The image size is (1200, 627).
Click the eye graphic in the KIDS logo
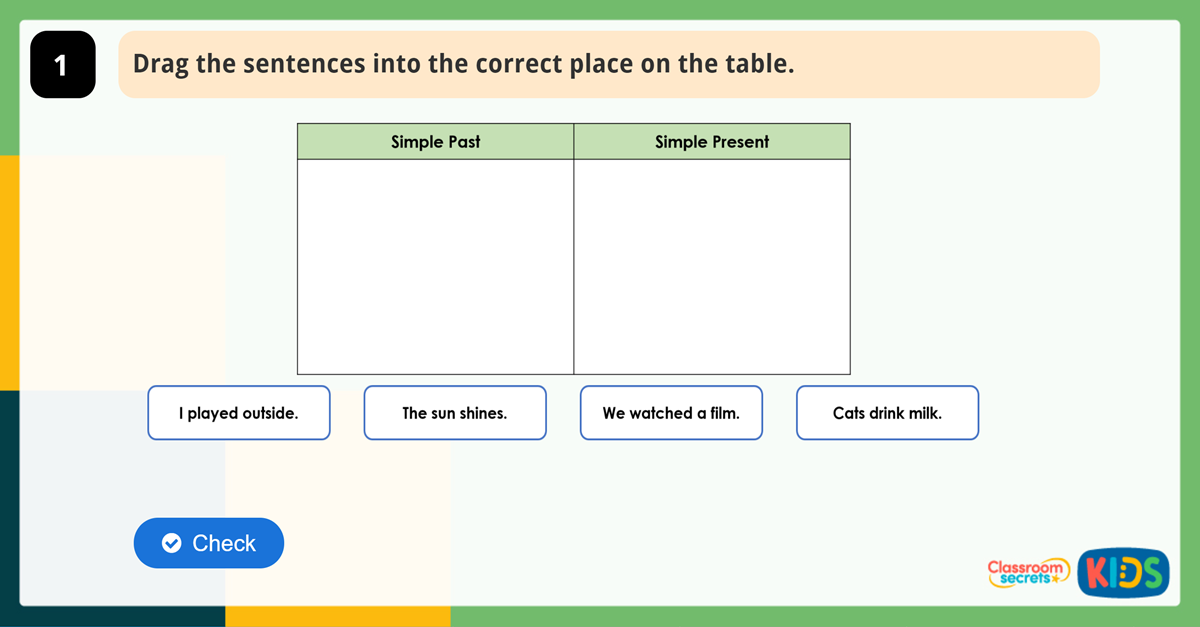pos(1125,572)
